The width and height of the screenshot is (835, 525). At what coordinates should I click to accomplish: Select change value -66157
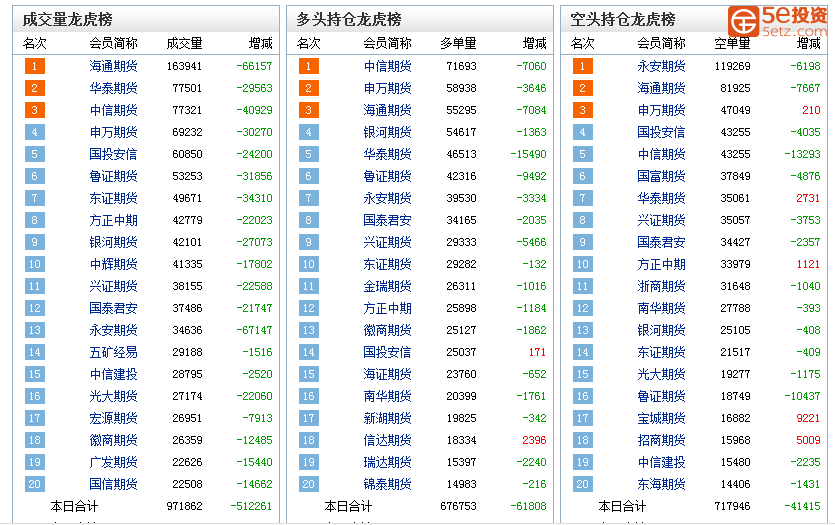(255, 66)
